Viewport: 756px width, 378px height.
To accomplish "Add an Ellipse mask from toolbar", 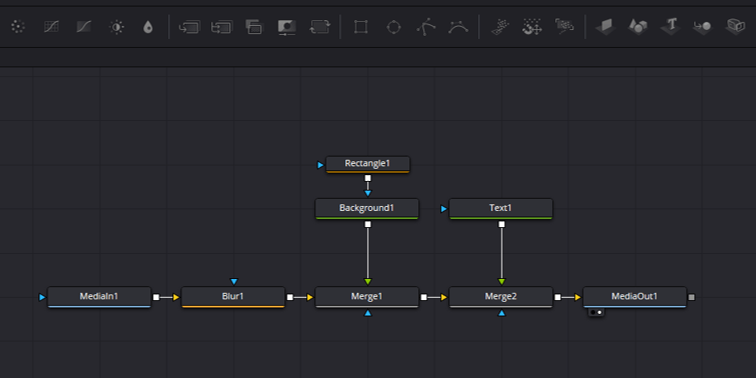I will pyautogui.click(x=393, y=27).
